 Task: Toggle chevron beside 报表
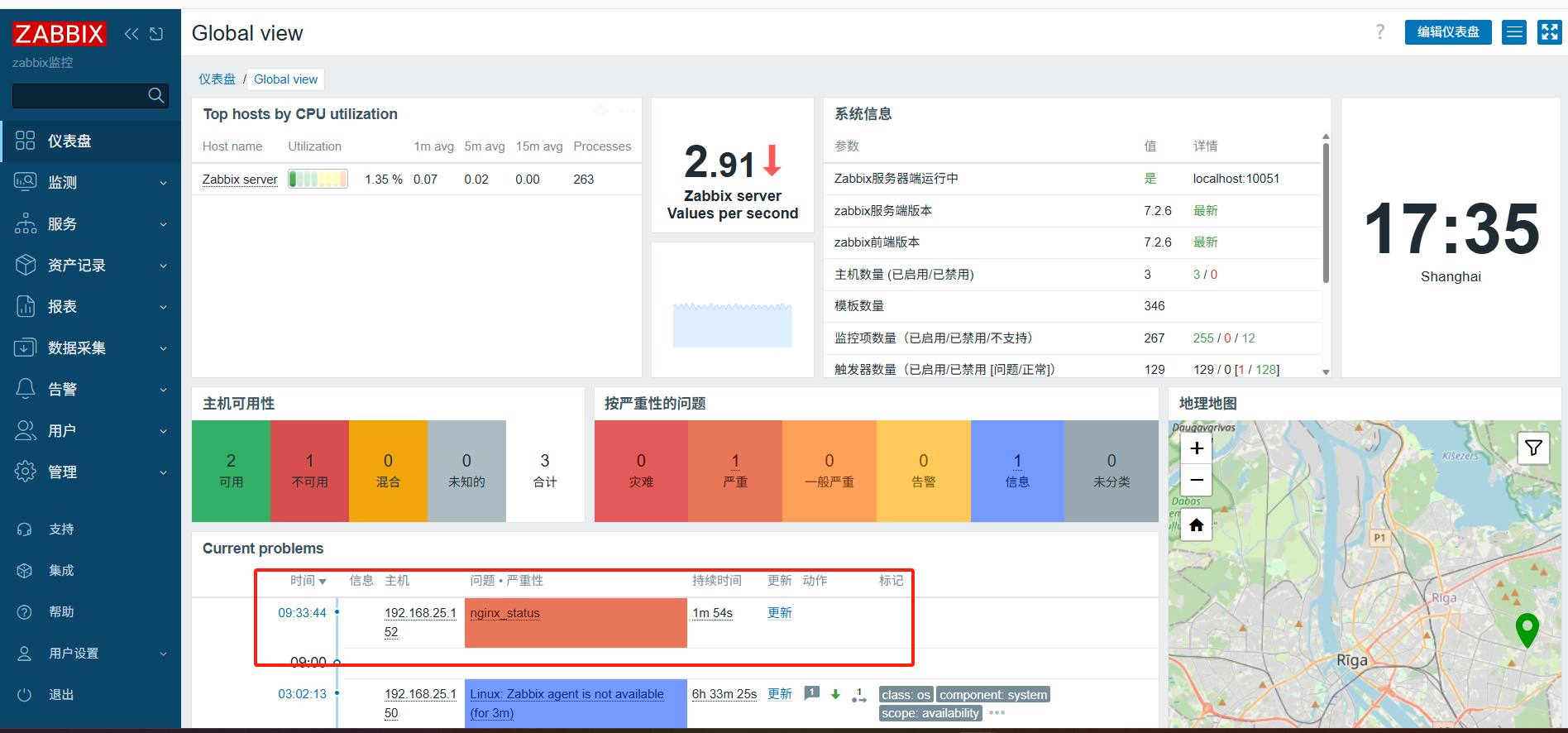[x=163, y=307]
